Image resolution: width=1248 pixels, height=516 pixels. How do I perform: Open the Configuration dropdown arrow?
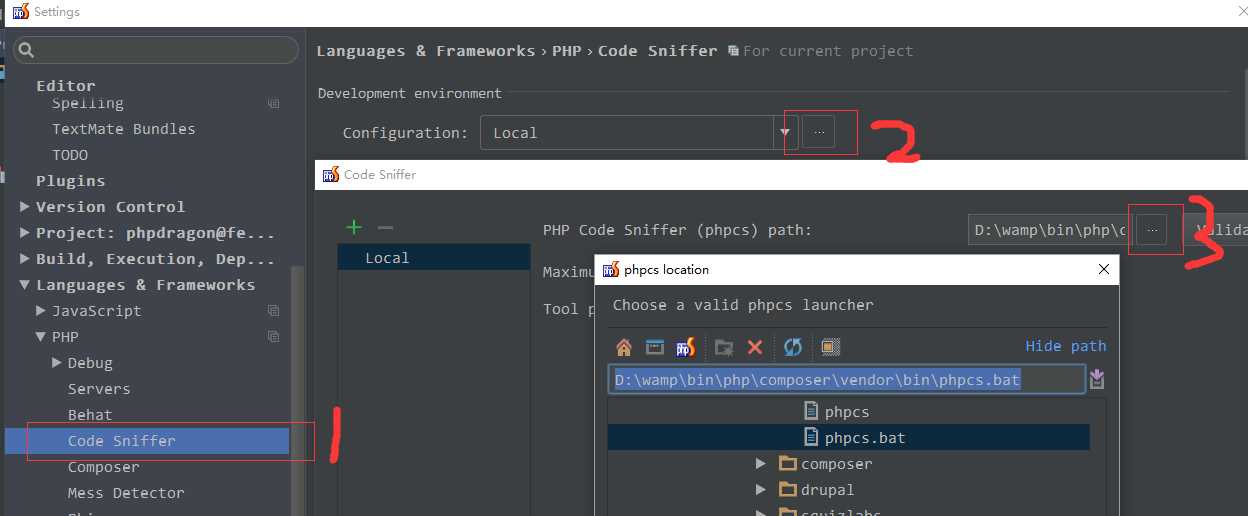pyautogui.click(x=785, y=132)
